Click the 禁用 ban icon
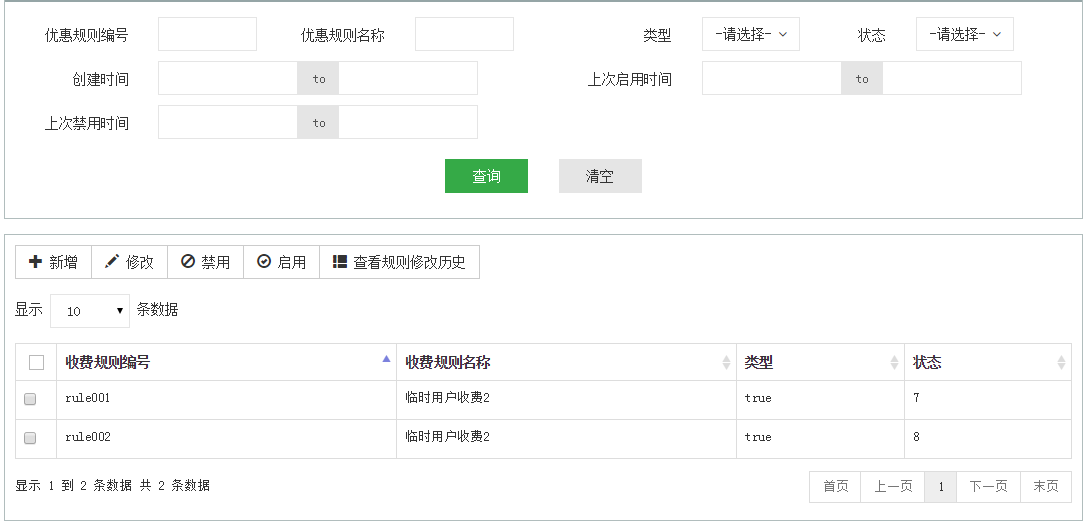The width and height of the screenshot is (1087, 525). tap(188, 261)
